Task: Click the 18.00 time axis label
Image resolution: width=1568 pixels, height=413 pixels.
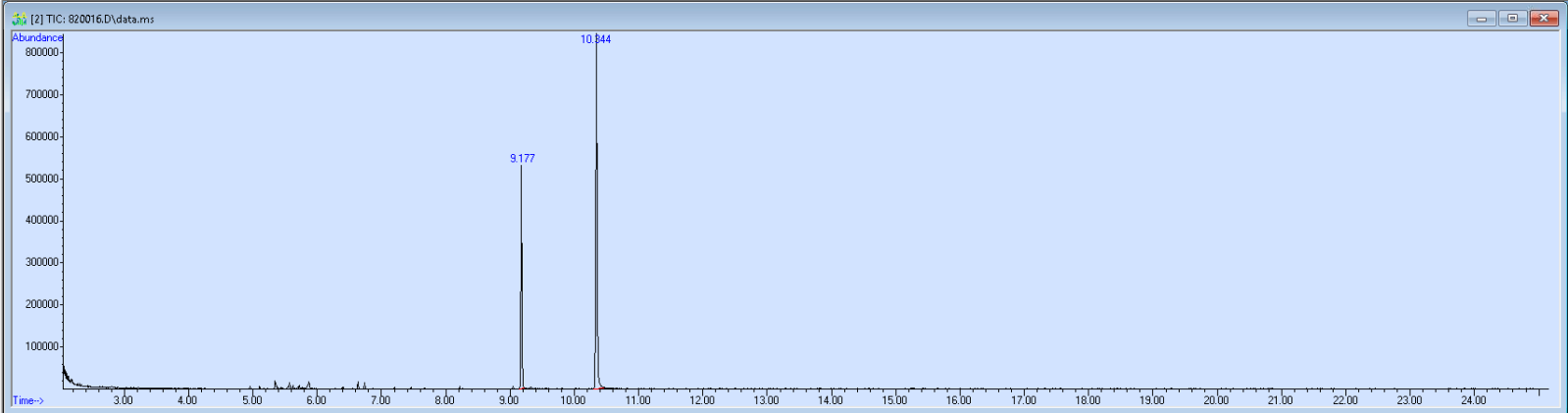Action: [1087, 400]
